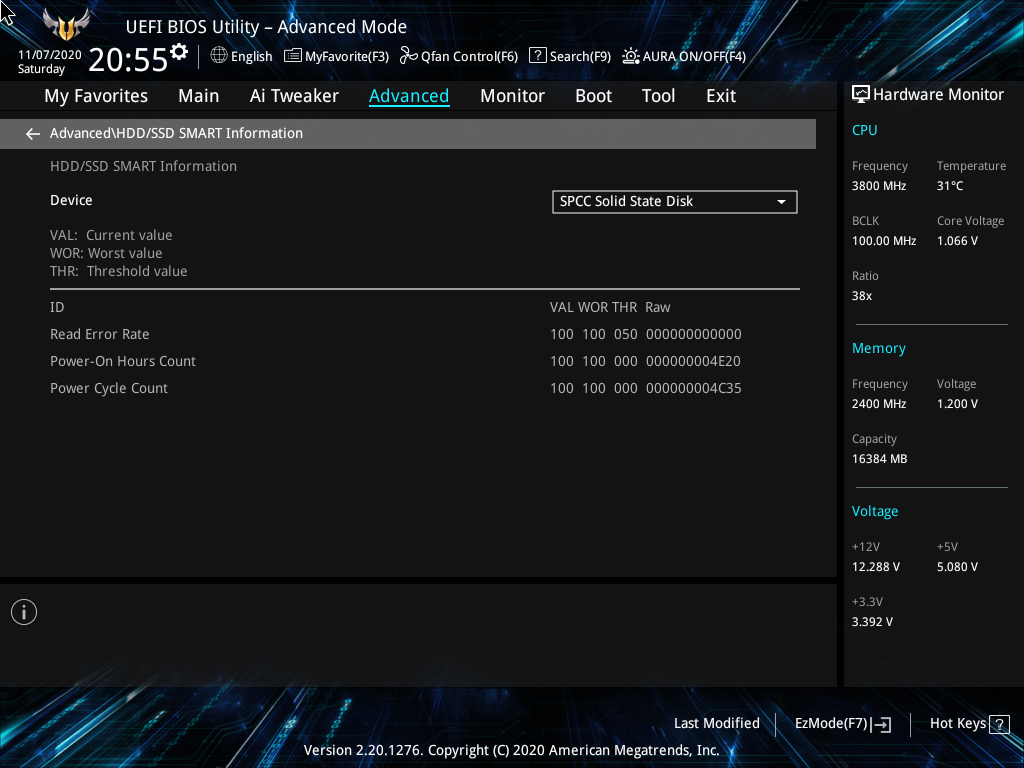Click raw value 000000004E20
Viewport: 1024px width, 768px height.
point(694,361)
